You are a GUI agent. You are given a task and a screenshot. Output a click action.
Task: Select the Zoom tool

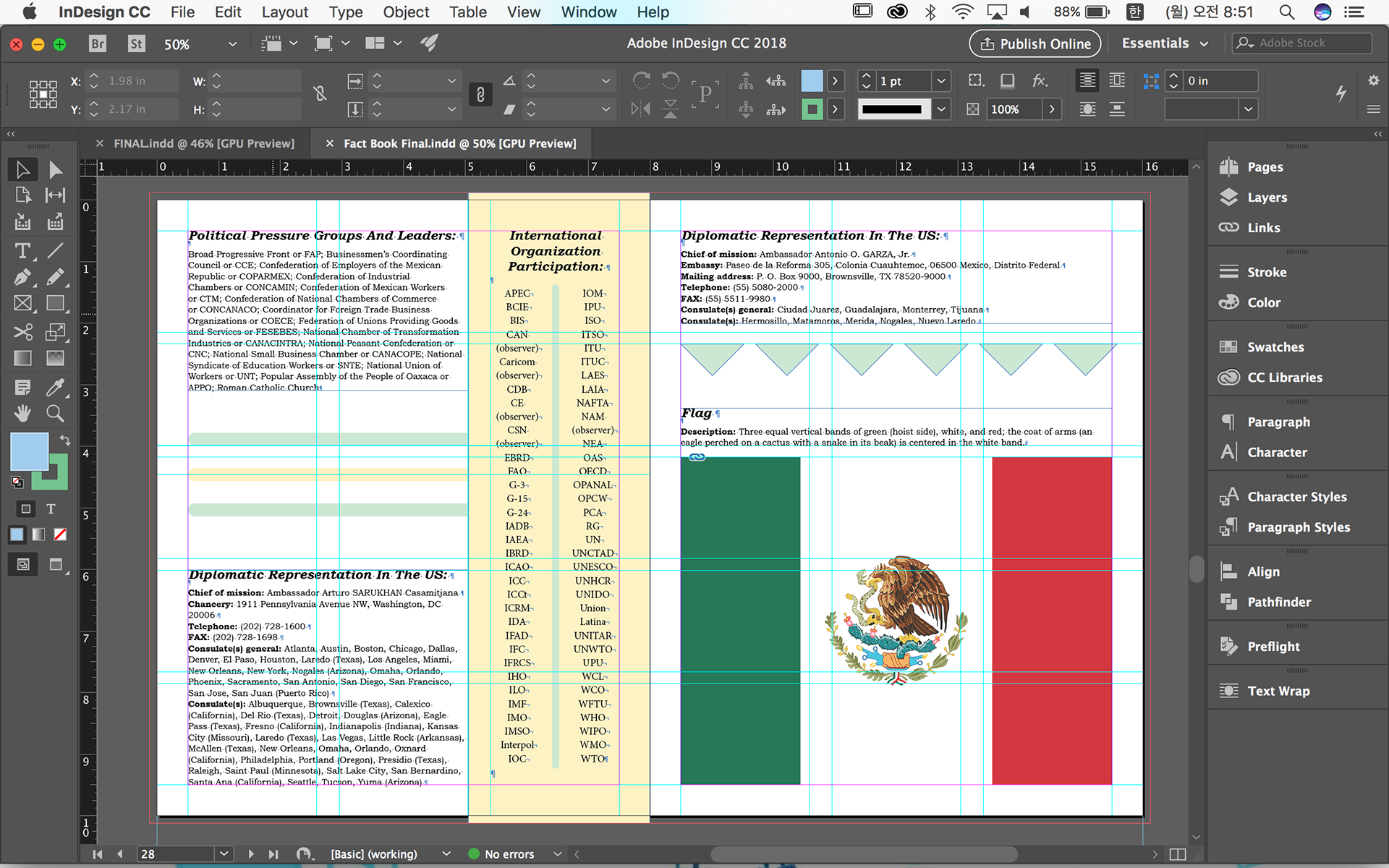[x=55, y=414]
